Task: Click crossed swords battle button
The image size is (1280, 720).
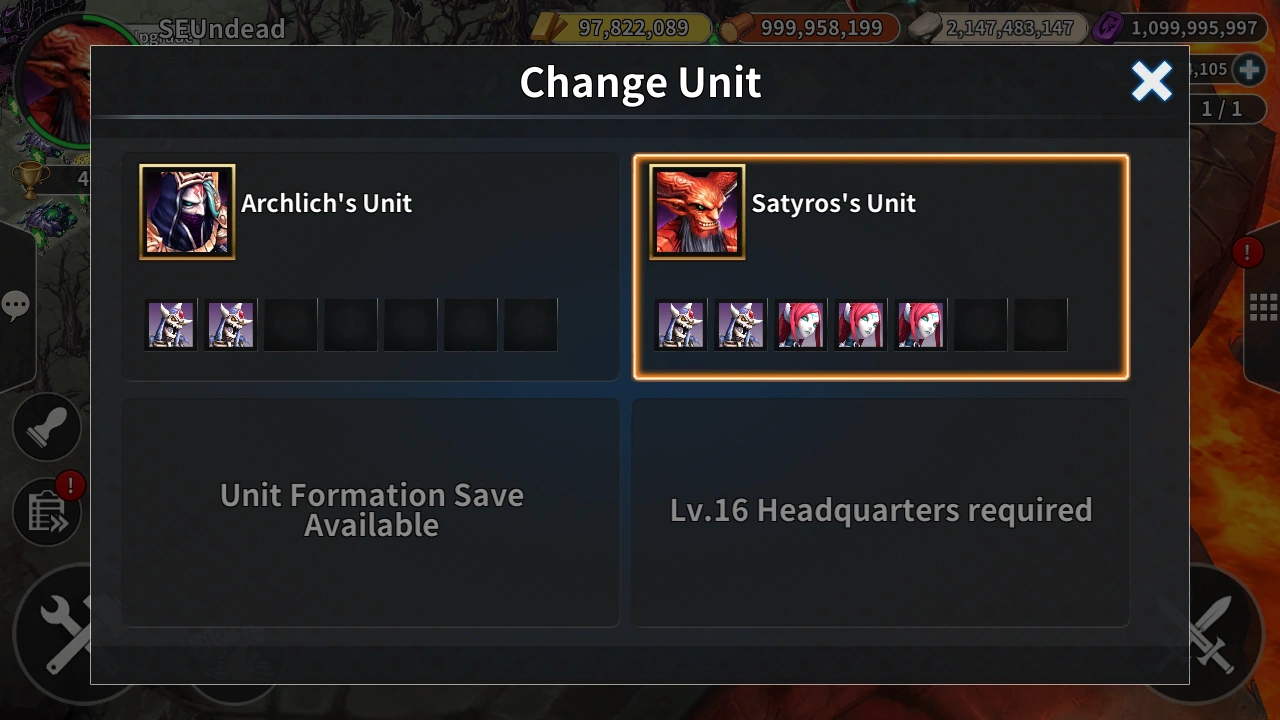Action: pos(1210,633)
